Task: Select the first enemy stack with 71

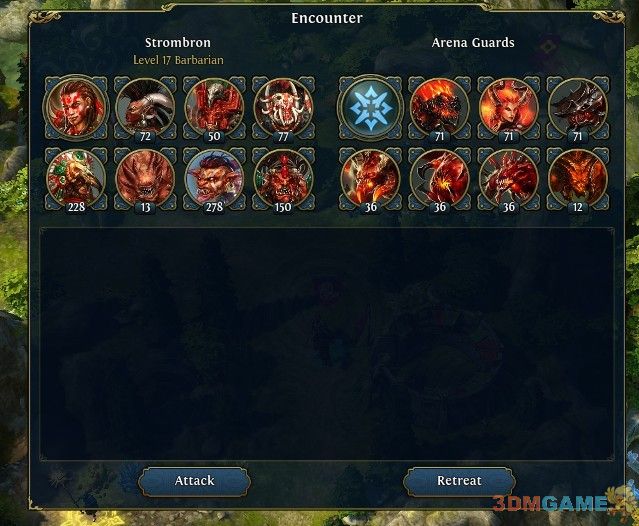Action: click(439, 108)
